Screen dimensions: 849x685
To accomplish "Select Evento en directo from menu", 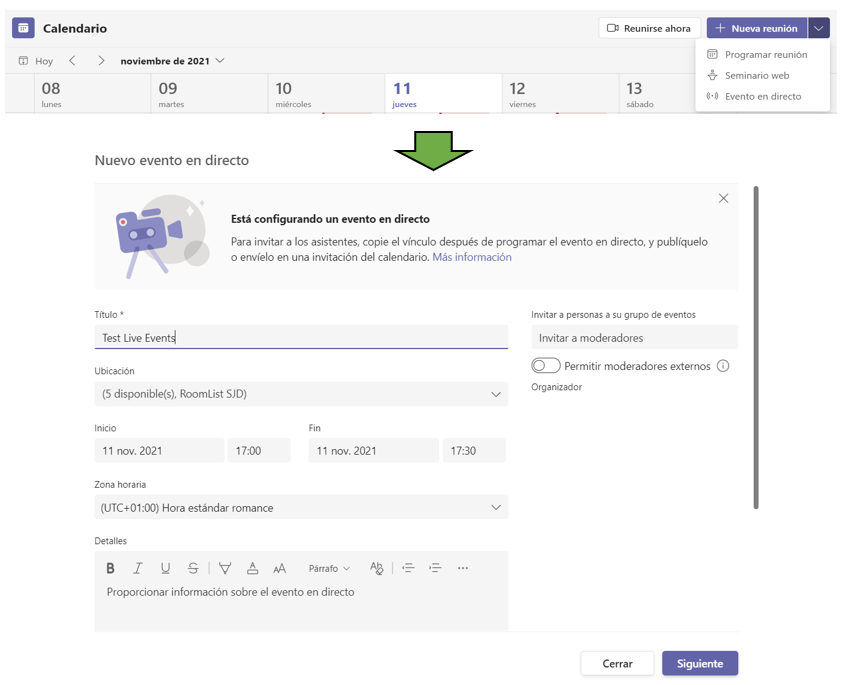I will pos(762,97).
